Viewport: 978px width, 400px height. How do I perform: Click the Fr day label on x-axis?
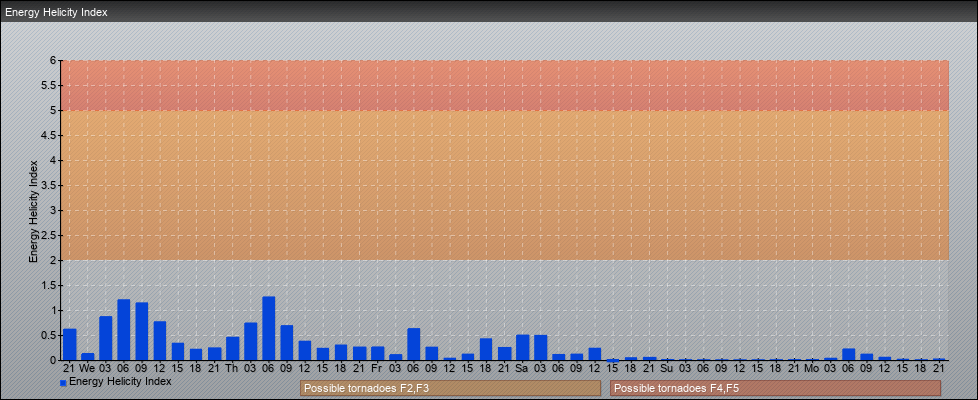pos(377,369)
